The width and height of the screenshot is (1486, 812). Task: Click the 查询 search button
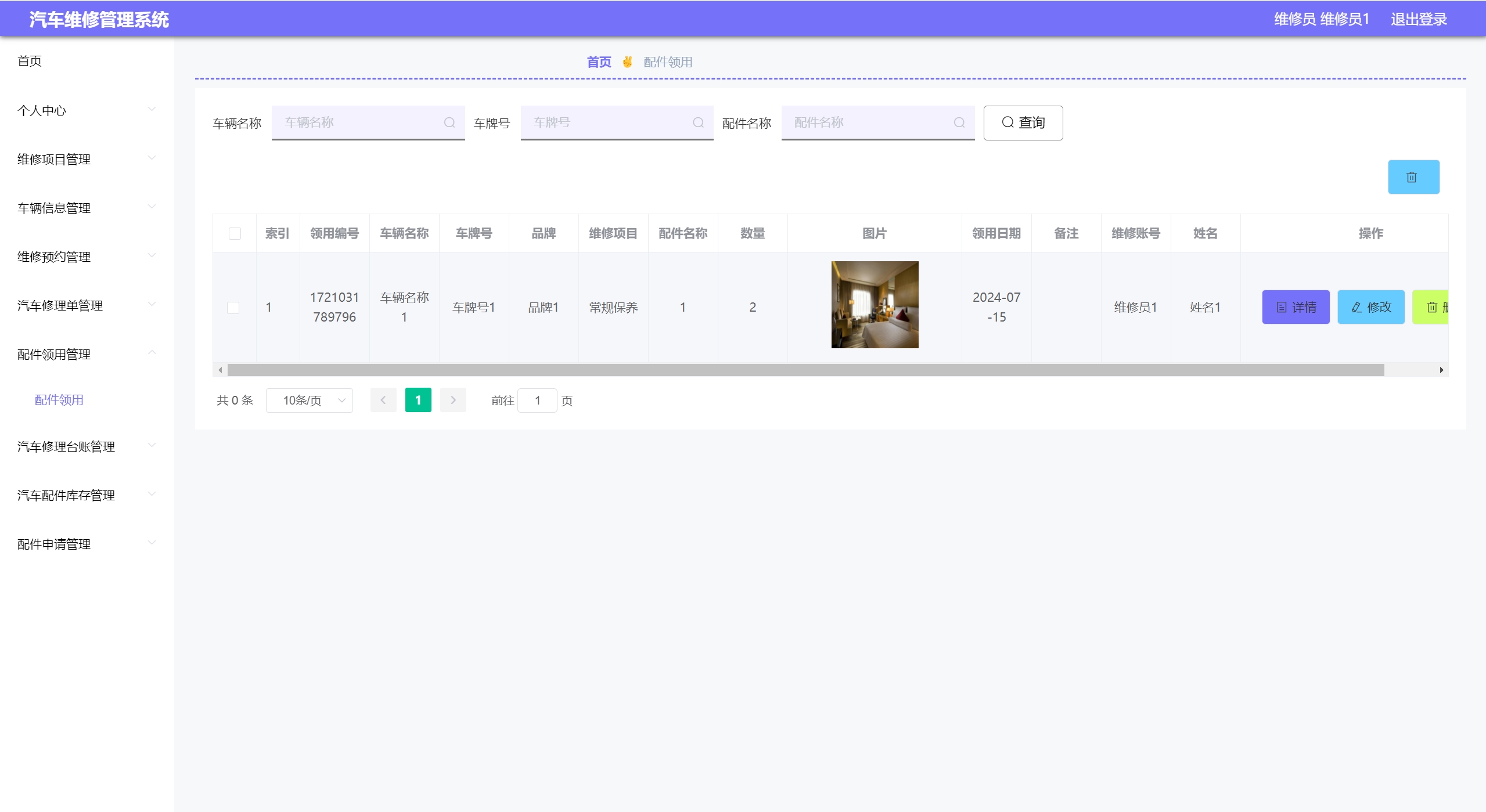coord(1023,122)
